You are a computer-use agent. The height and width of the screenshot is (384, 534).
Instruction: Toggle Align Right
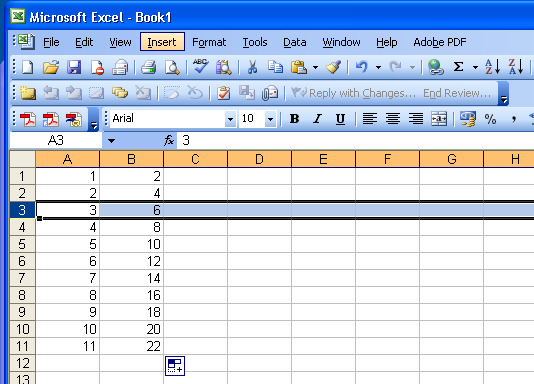416,119
